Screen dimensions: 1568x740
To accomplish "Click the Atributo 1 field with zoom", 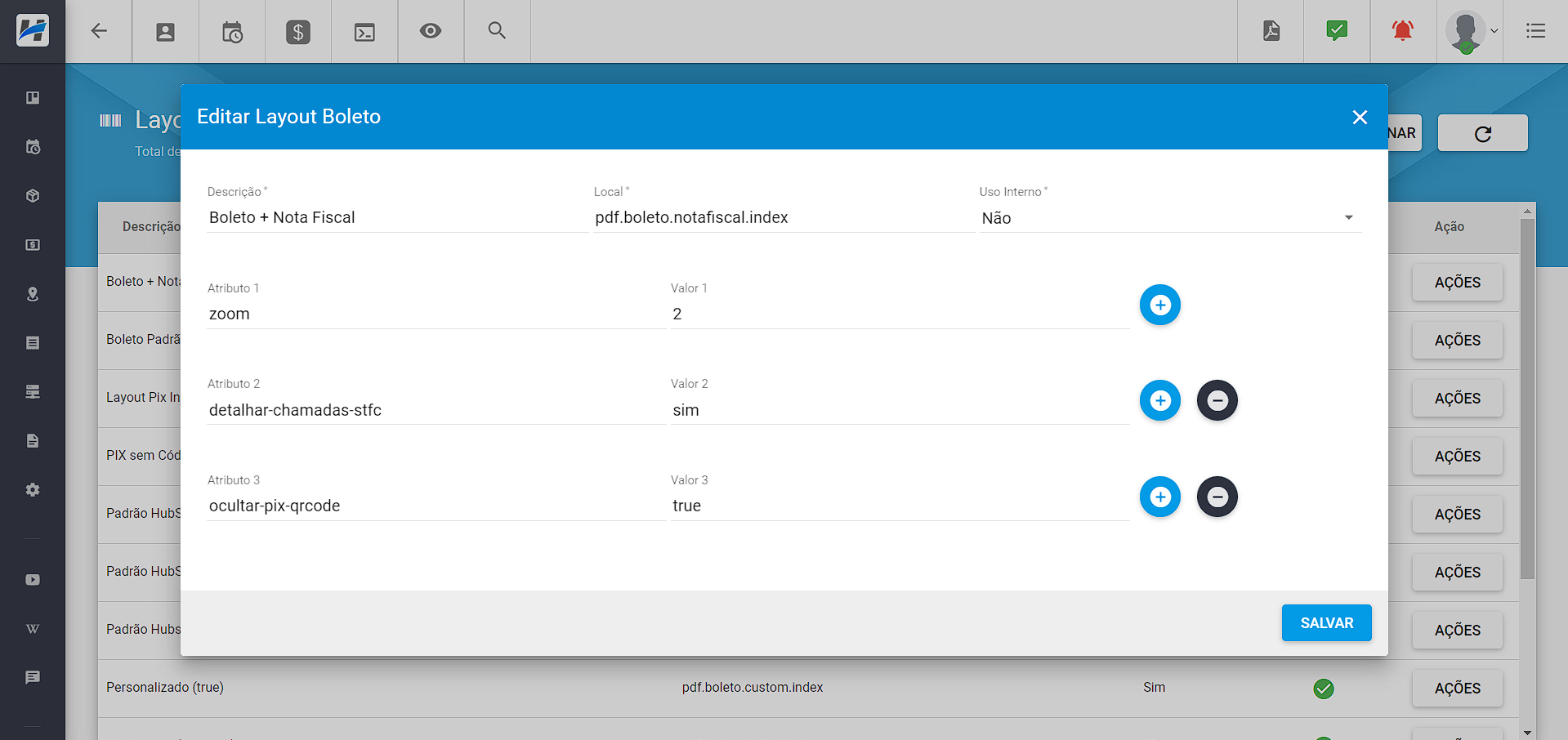I will (x=436, y=314).
